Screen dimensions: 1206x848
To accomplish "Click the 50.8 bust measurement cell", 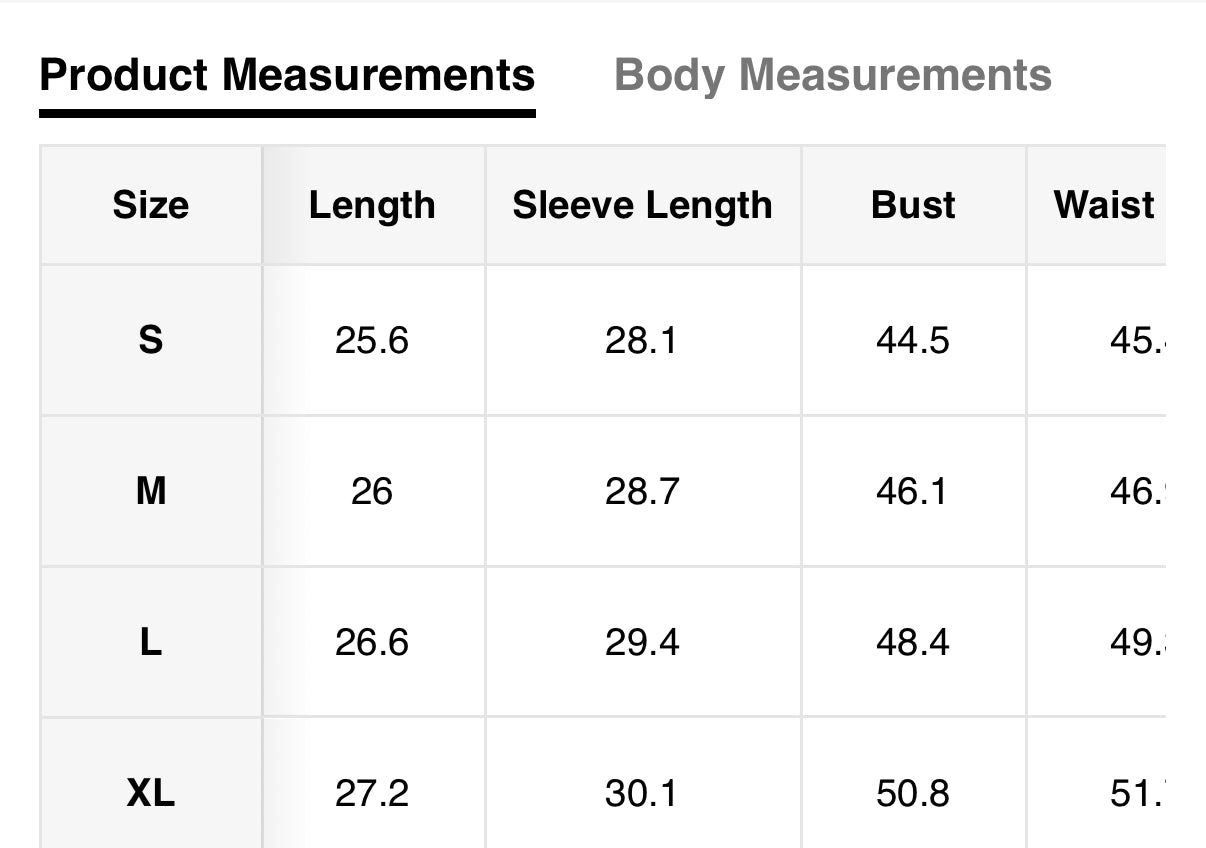I will coord(913,794).
